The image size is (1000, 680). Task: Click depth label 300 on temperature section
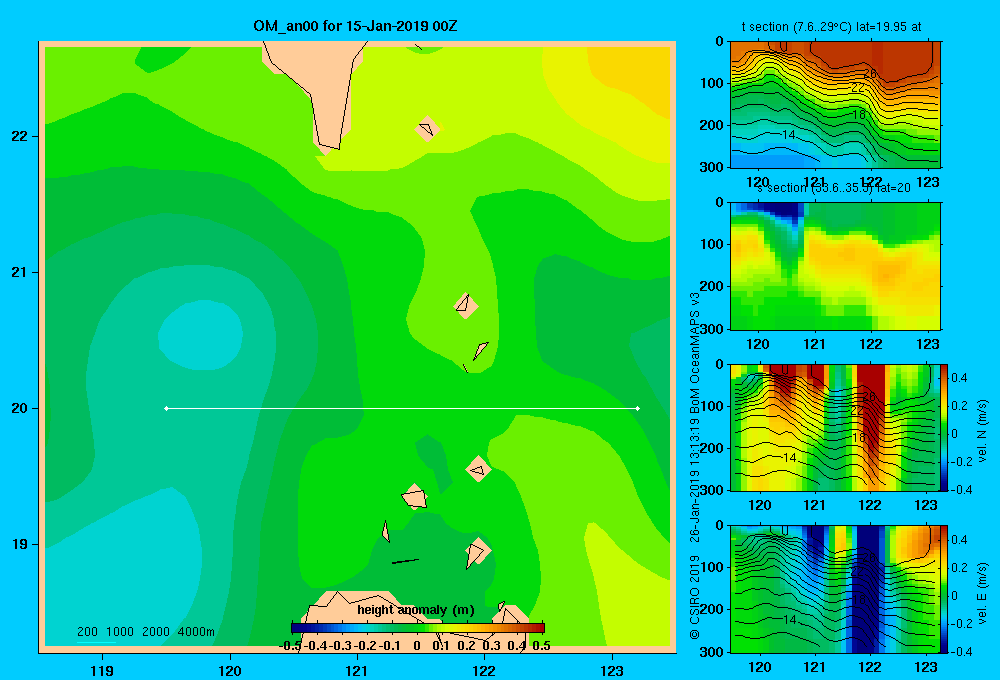coord(712,167)
